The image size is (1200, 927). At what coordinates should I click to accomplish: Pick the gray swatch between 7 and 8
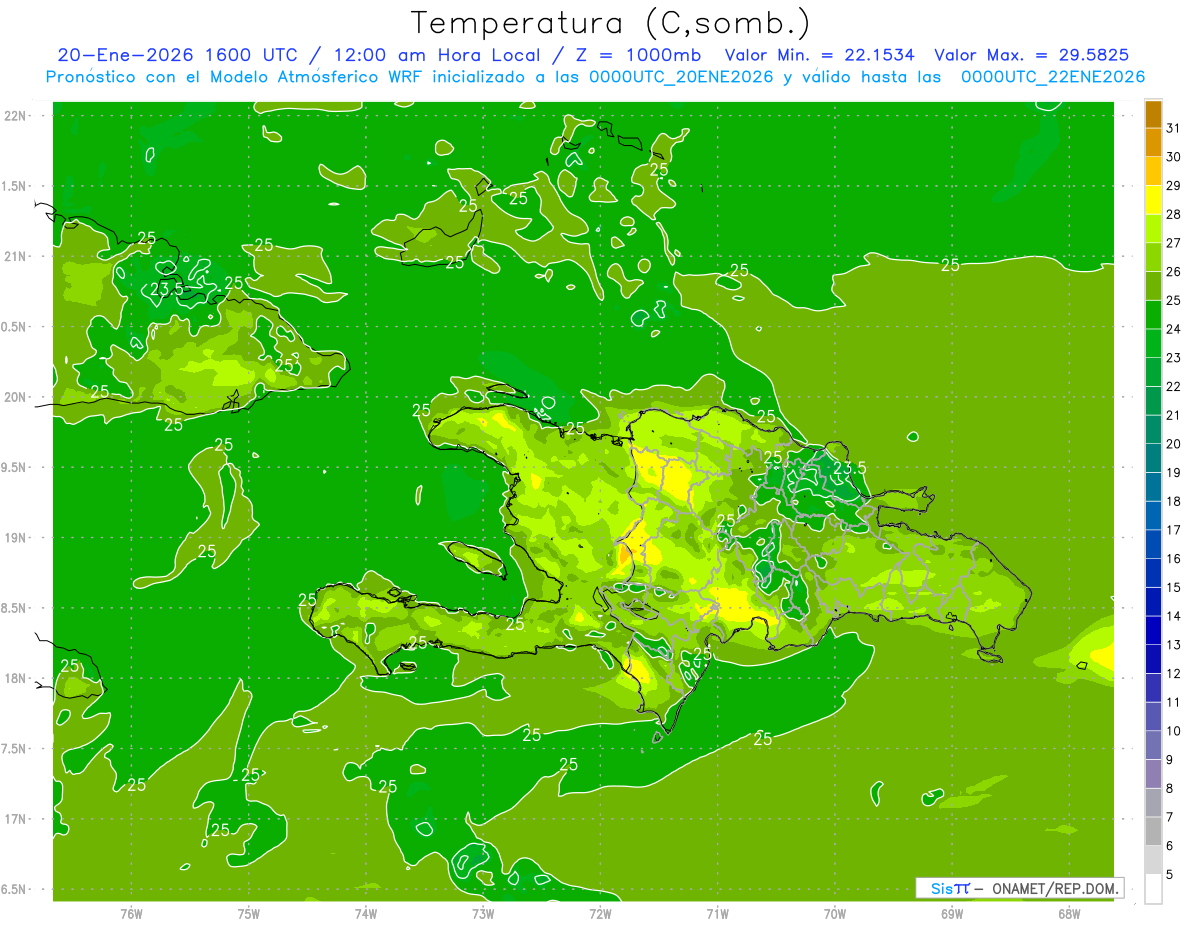[x=1153, y=803]
